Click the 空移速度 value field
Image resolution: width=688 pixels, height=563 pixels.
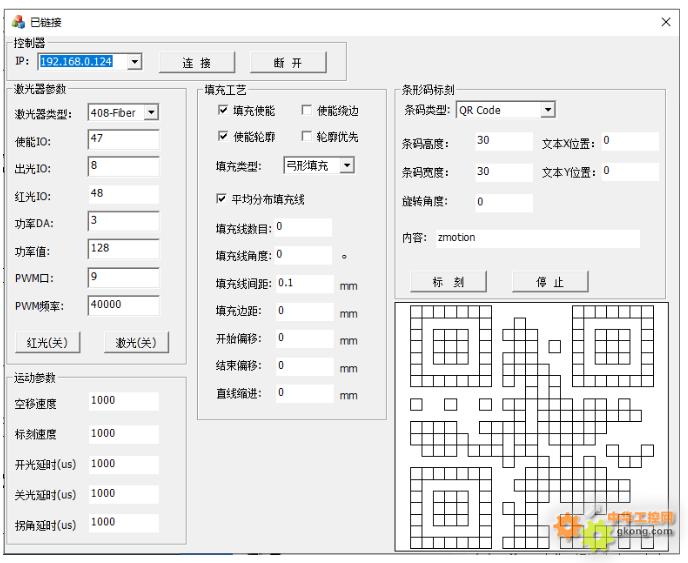tap(123, 401)
